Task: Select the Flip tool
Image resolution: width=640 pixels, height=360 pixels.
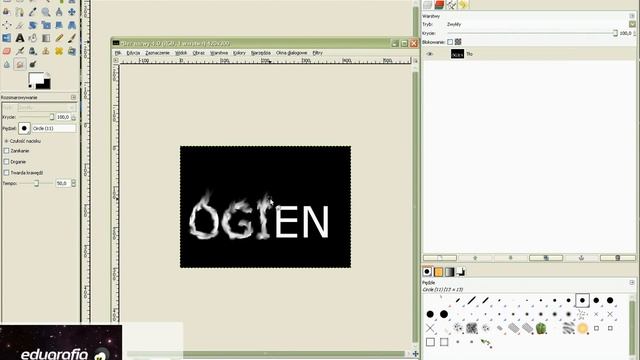Action: [7, 38]
